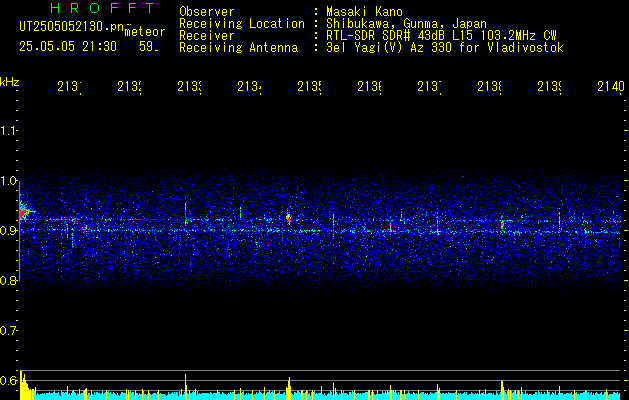This screenshot has height=400, width=629.
Task: Click the tallest yellow peak at amplitude graph start
Action: point(22,385)
